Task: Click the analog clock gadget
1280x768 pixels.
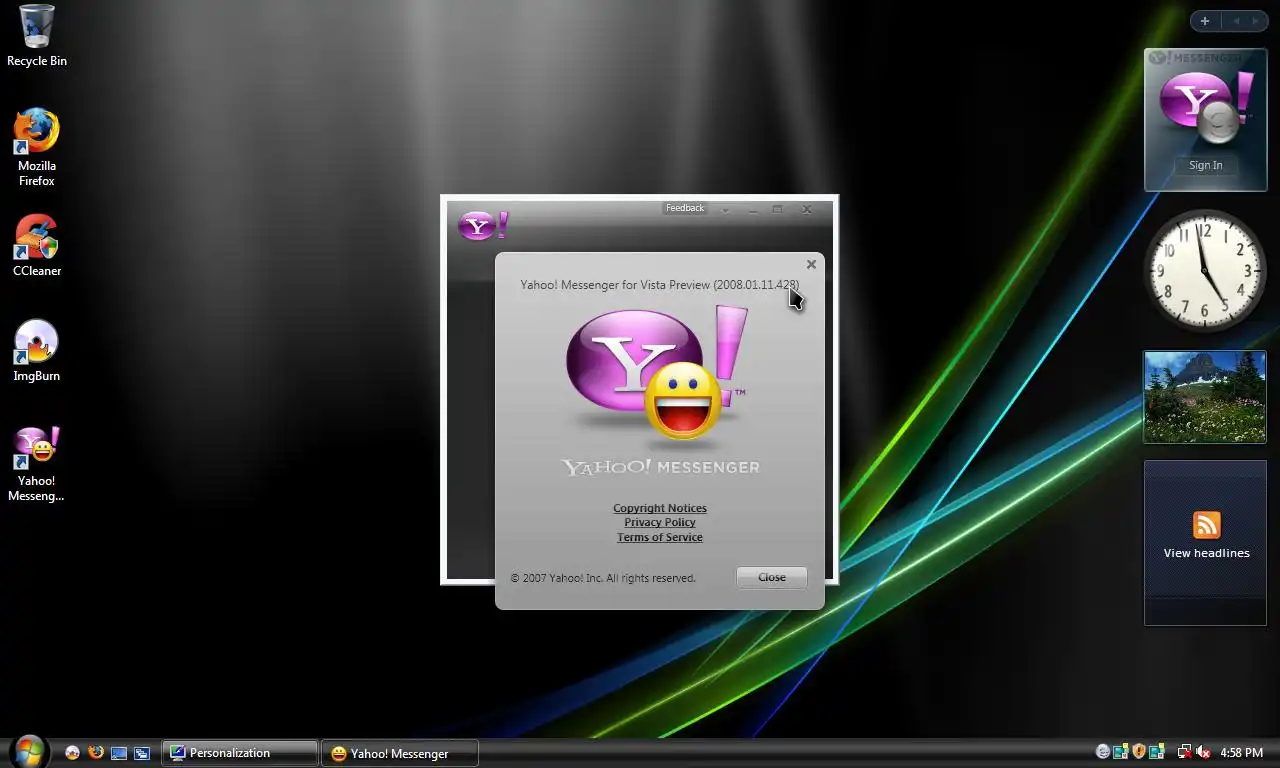Action: (x=1205, y=270)
